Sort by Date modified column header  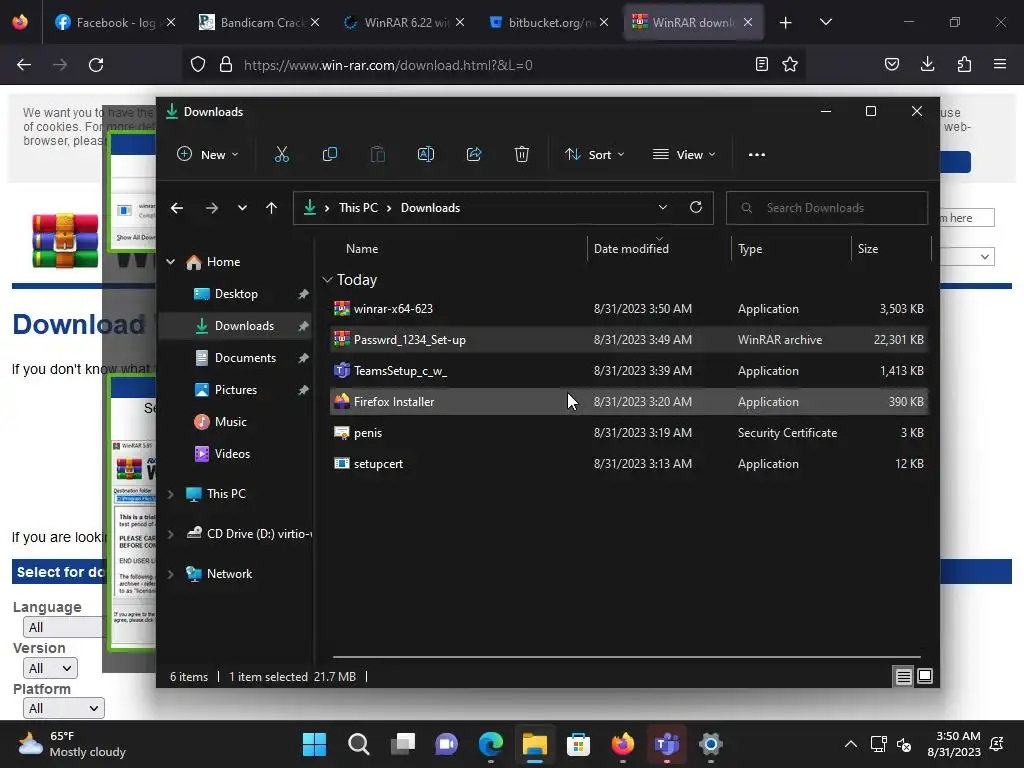click(x=631, y=249)
